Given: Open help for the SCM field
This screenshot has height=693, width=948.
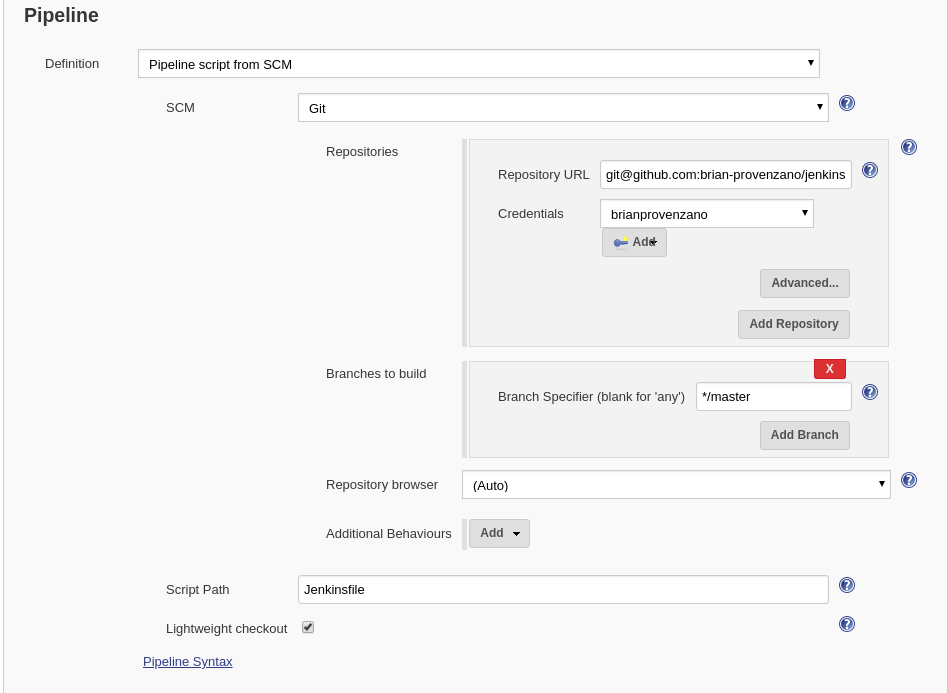Looking at the screenshot, I should point(847,103).
